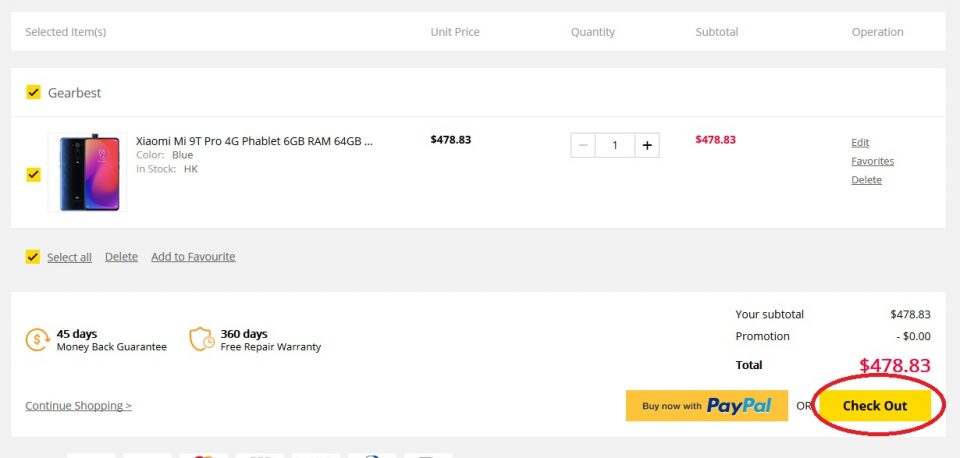Open the Xiaomi Mi 9T Pro product title
Screen dimensions: 960x458
pos(254,141)
